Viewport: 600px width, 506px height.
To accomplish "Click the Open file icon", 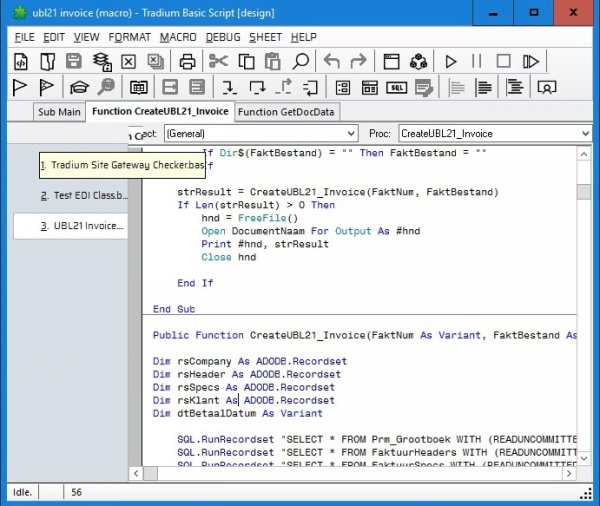I will click(47, 62).
